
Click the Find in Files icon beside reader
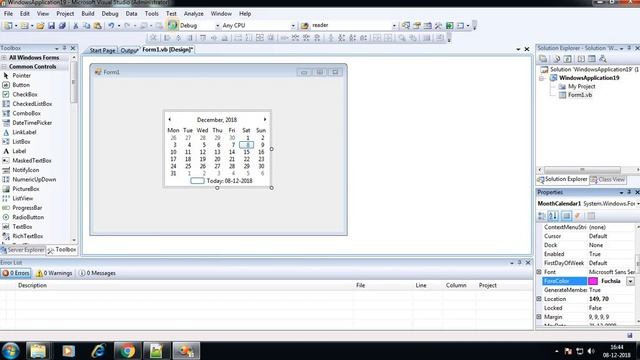click(x=304, y=26)
